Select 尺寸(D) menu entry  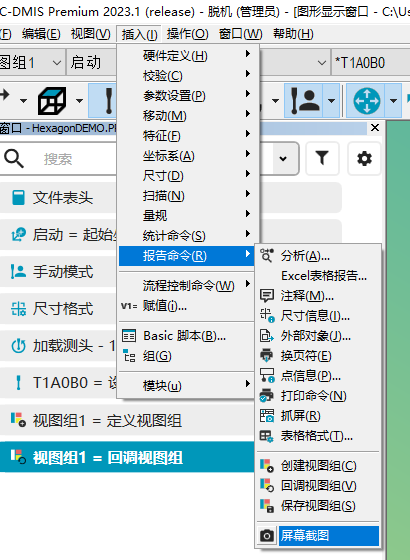coord(189,176)
